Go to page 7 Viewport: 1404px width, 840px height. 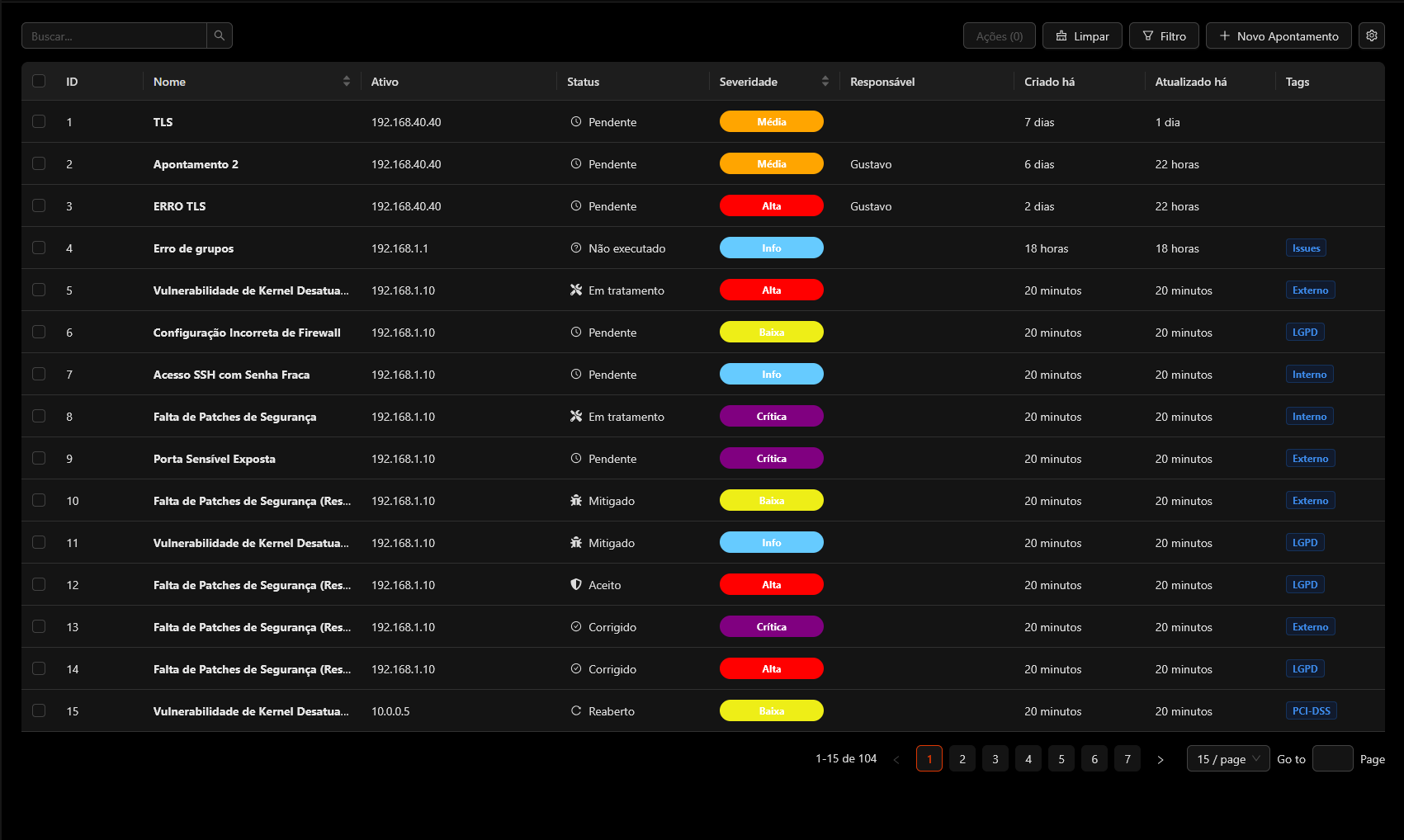tap(1127, 759)
